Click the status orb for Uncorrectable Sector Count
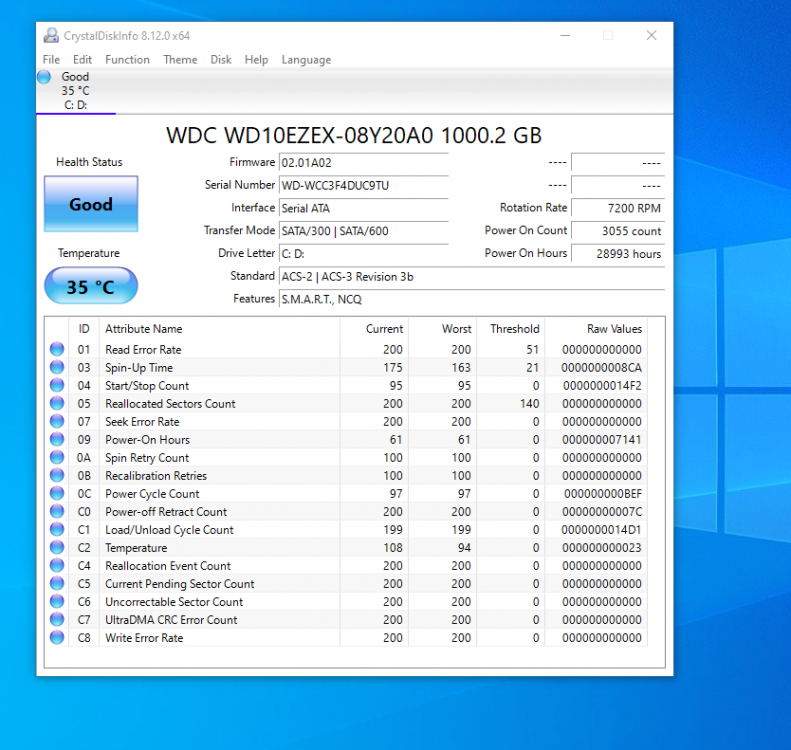The height and width of the screenshot is (750, 791). [x=57, y=602]
